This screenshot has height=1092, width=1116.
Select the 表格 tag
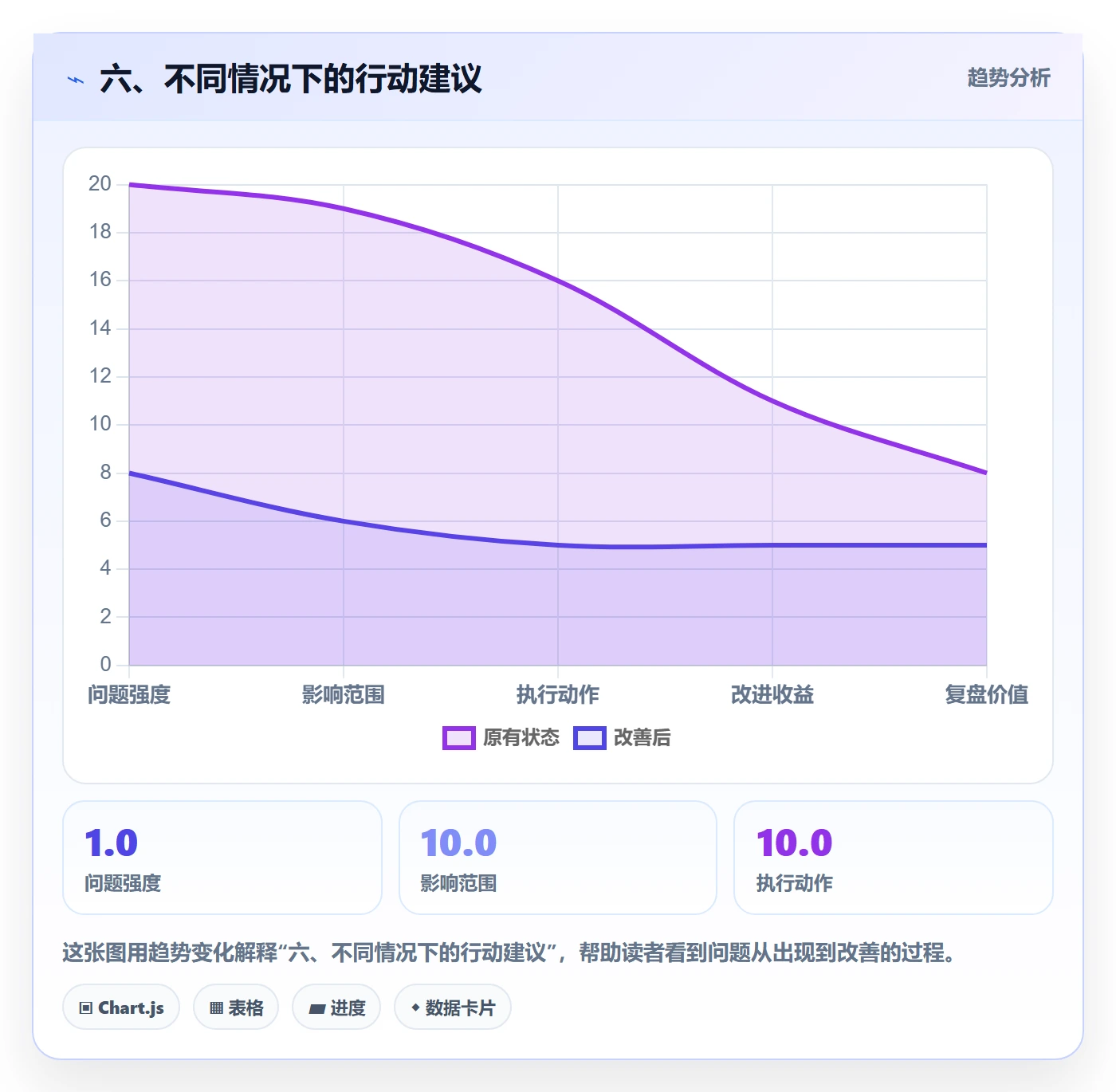pyautogui.click(x=236, y=1008)
